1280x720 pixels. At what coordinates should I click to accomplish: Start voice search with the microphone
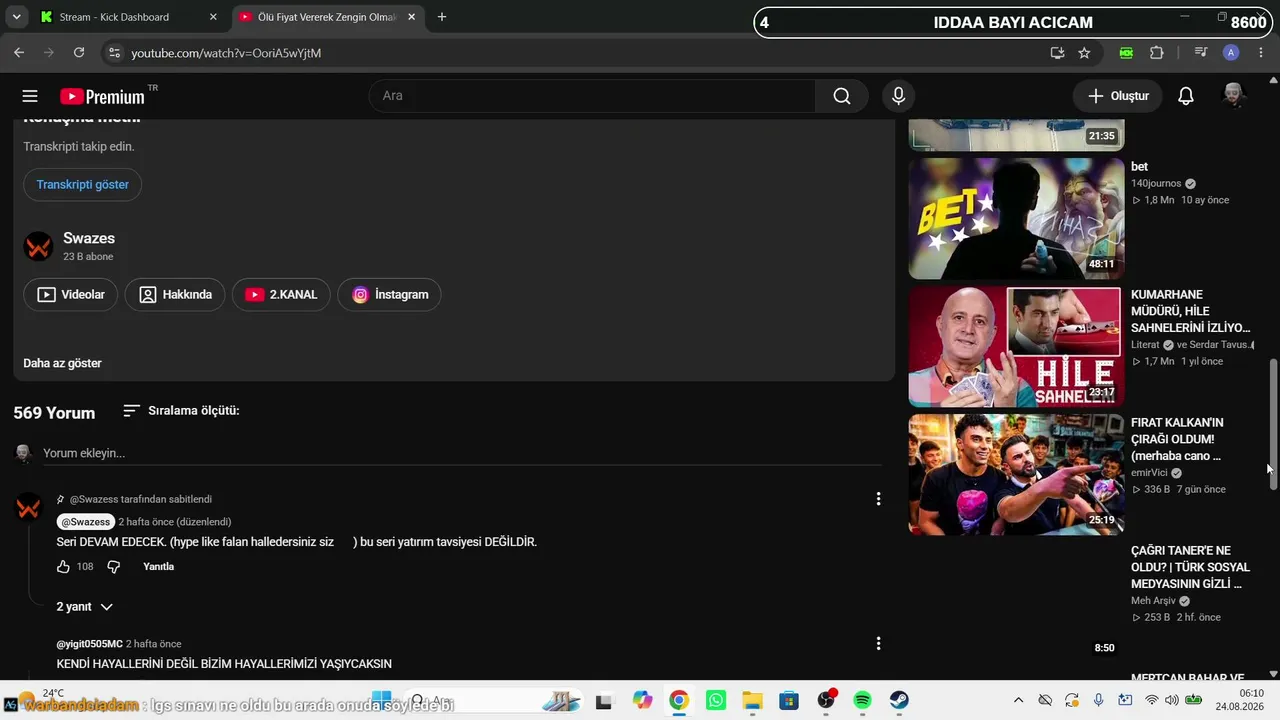click(x=898, y=96)
